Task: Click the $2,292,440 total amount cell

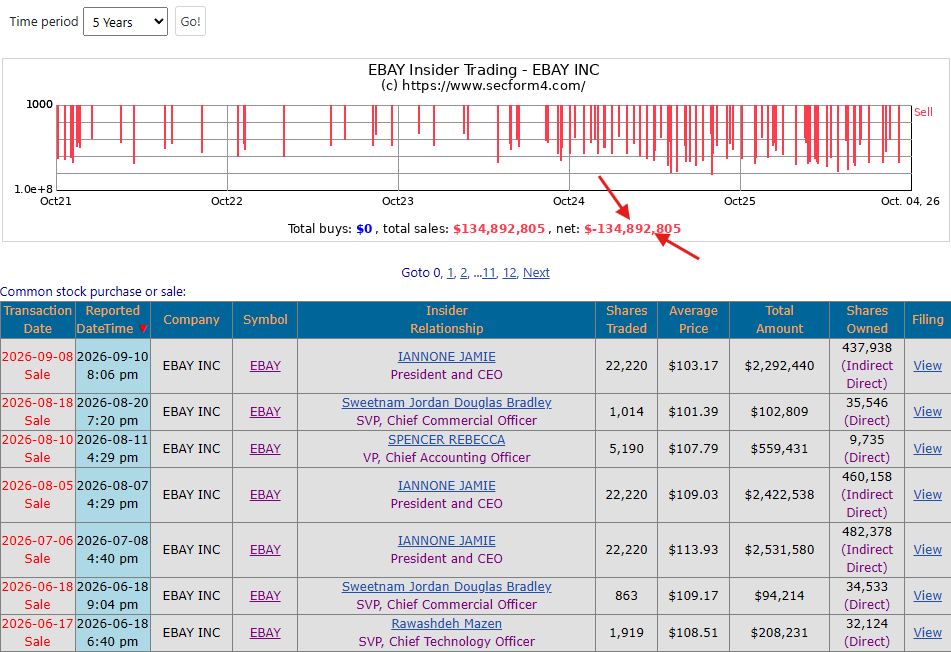Action: (x=779, y=366)
